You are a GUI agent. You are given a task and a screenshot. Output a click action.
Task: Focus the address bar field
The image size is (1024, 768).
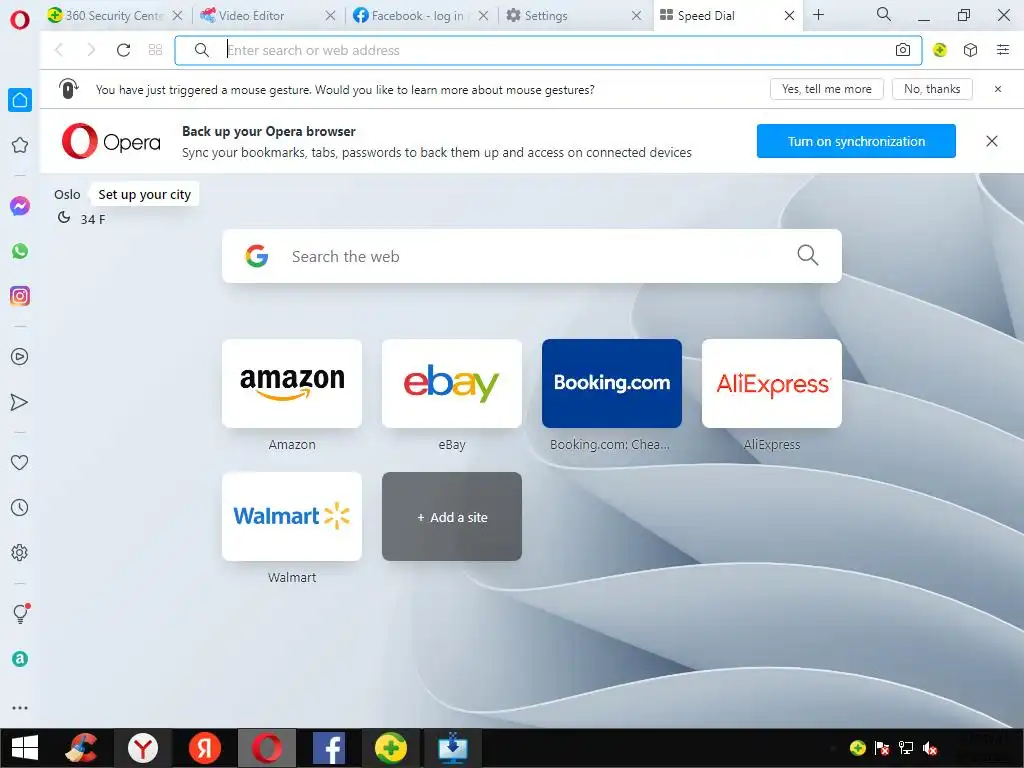point(548,50)
